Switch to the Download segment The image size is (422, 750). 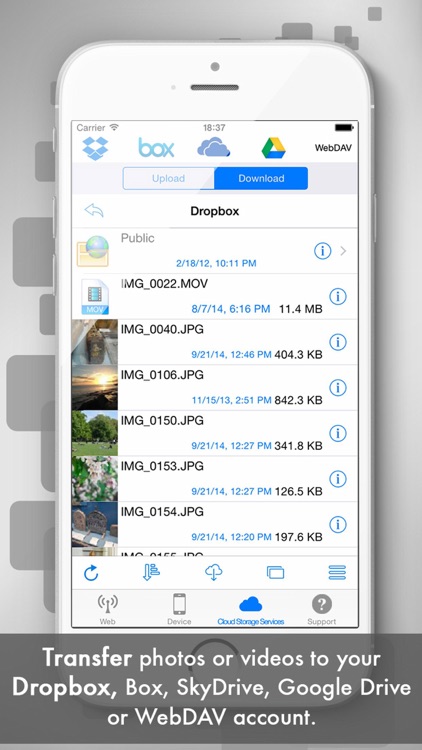click(x=261, y=178)
